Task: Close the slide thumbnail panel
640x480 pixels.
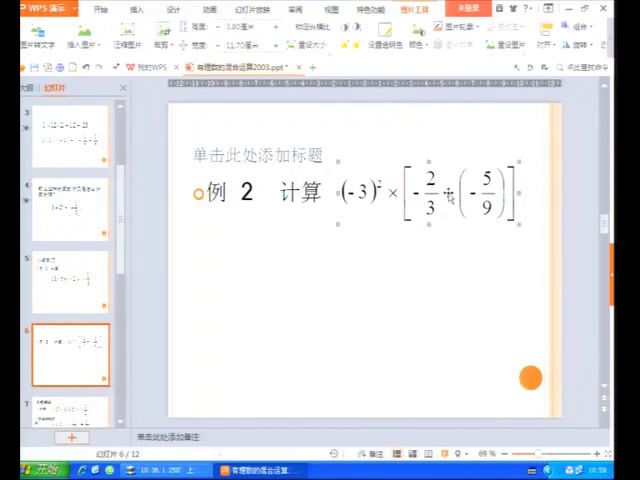Action: [x=124, y=88]
